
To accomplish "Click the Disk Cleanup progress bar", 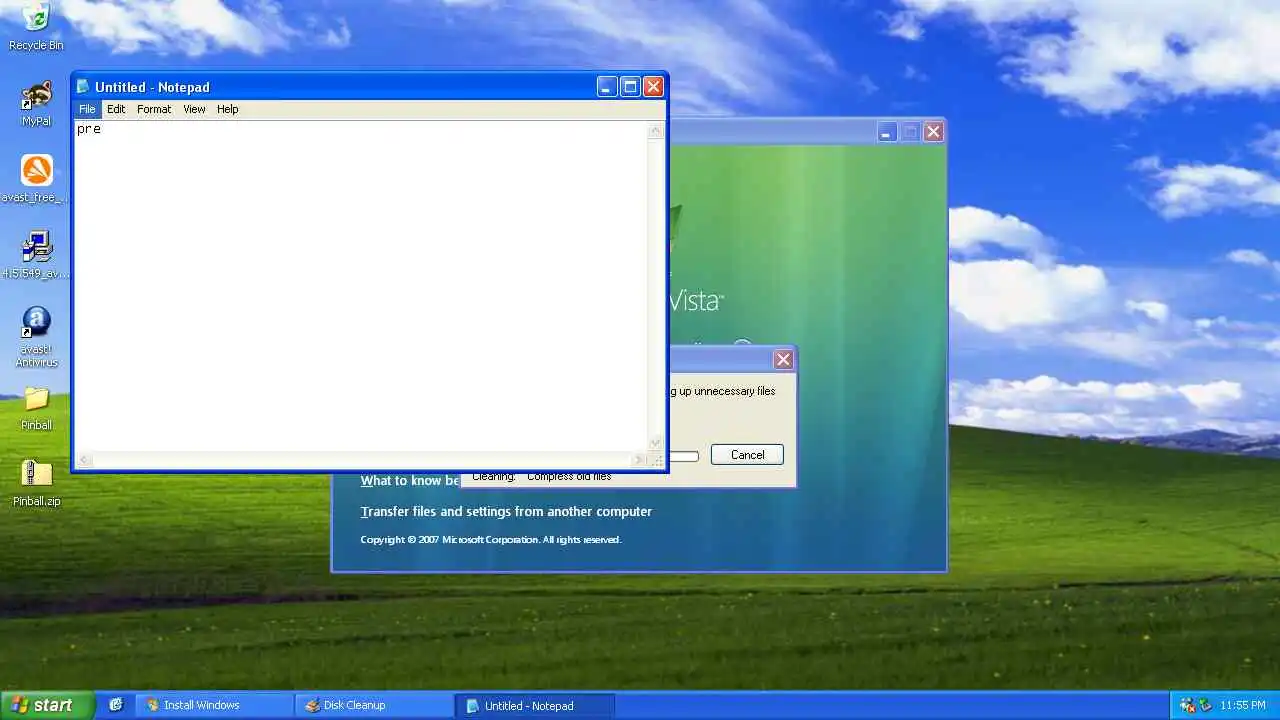I will point(683,456).
